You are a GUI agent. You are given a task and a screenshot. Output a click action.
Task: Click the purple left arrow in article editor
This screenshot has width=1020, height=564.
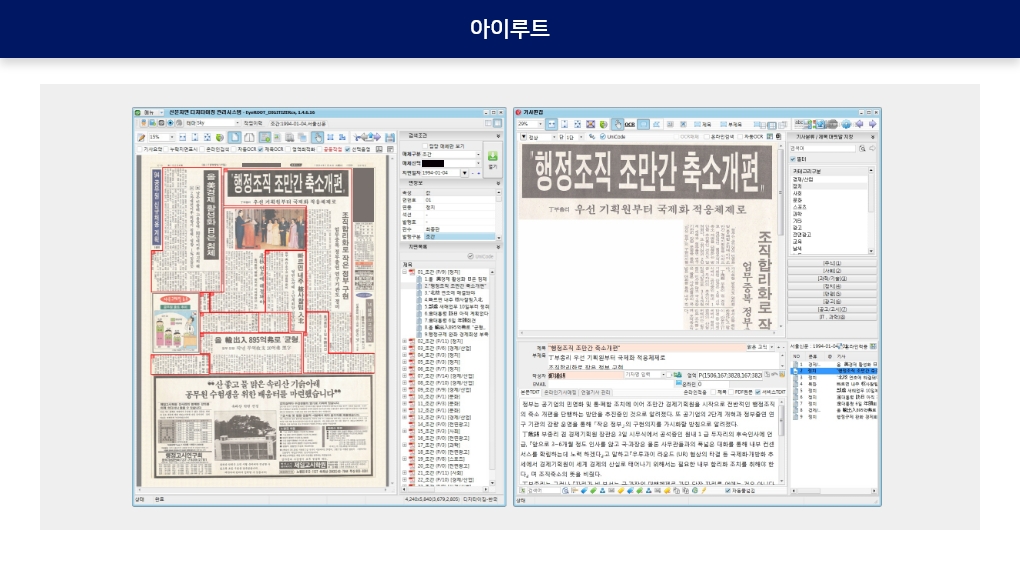point(859,124)
